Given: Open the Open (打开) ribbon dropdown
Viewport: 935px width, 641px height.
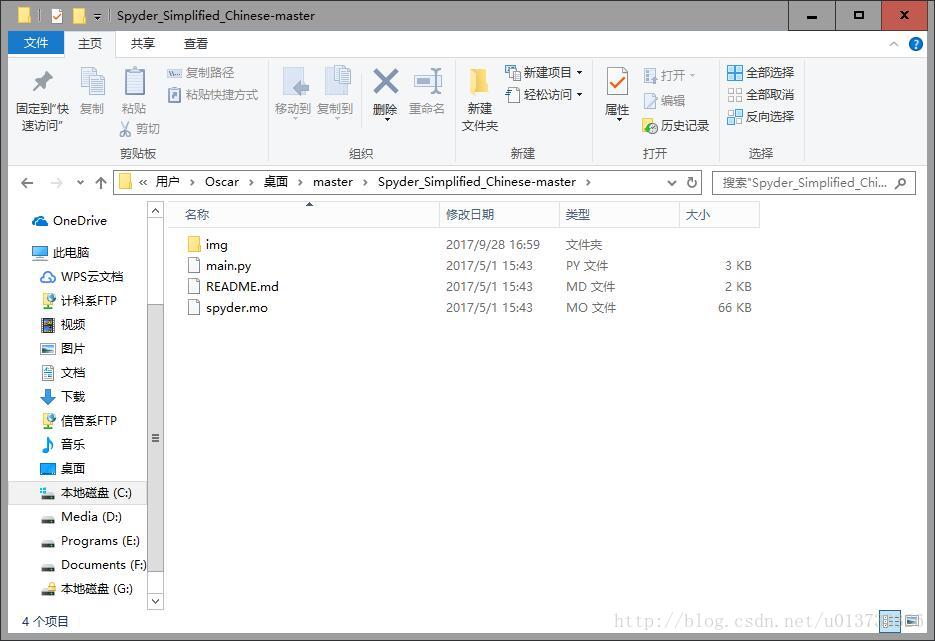Looking at the screenshot, I should (x=669, y=76).
